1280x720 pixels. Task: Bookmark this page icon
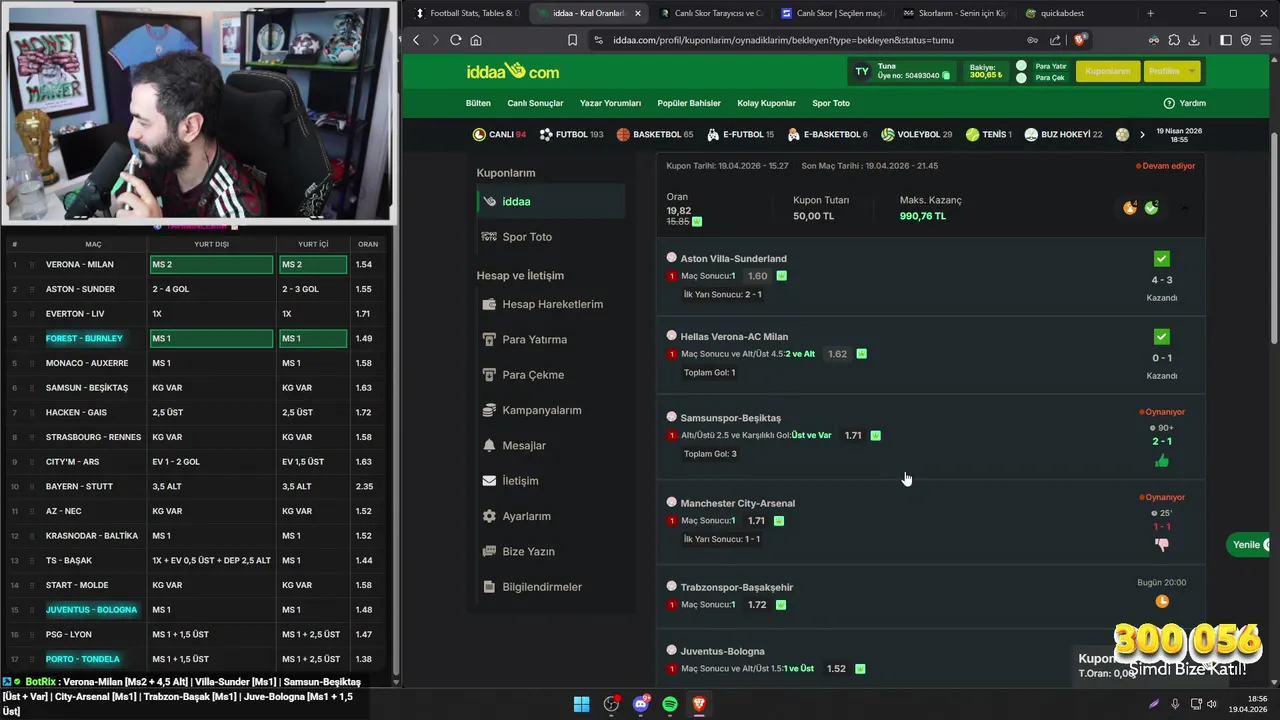572,40
